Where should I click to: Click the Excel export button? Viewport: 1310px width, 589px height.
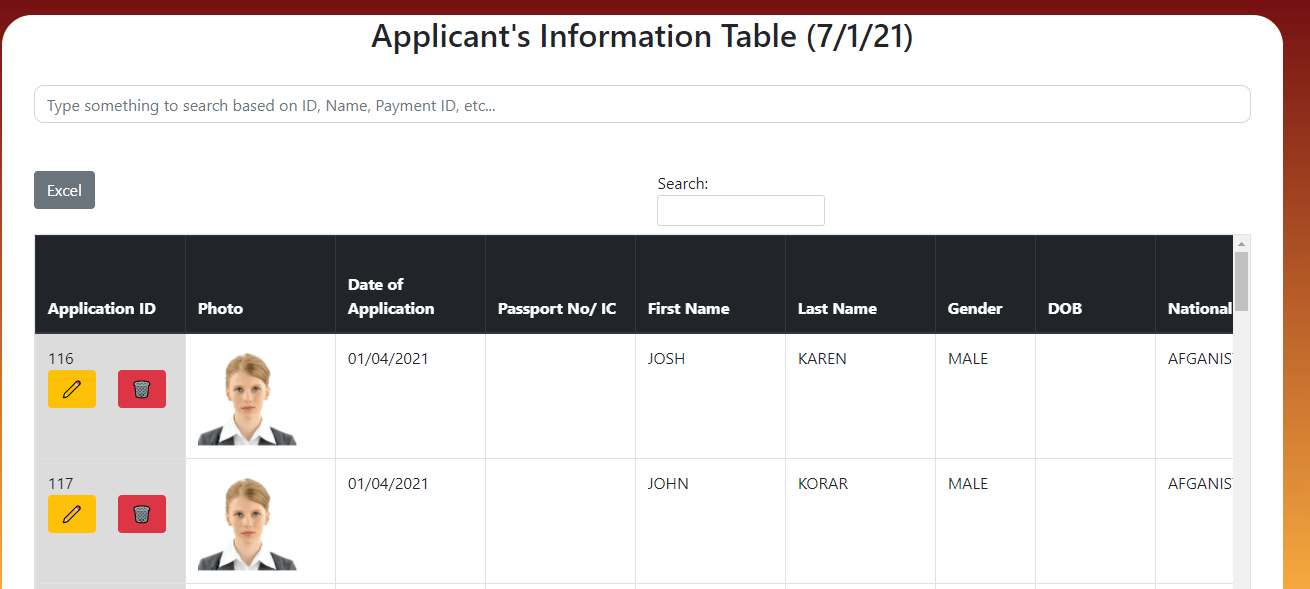64,190
